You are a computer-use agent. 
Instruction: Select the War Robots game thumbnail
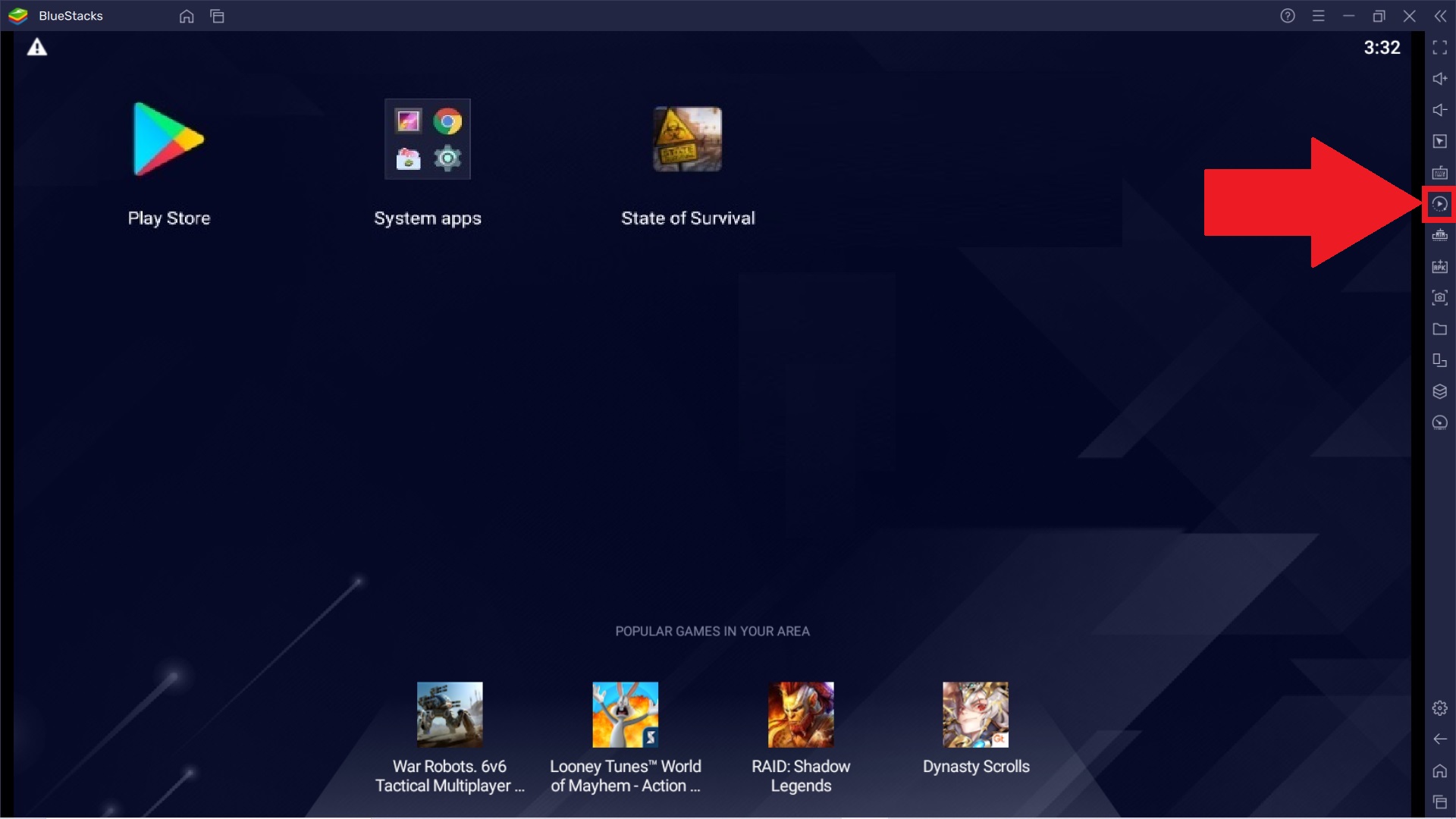450,714
